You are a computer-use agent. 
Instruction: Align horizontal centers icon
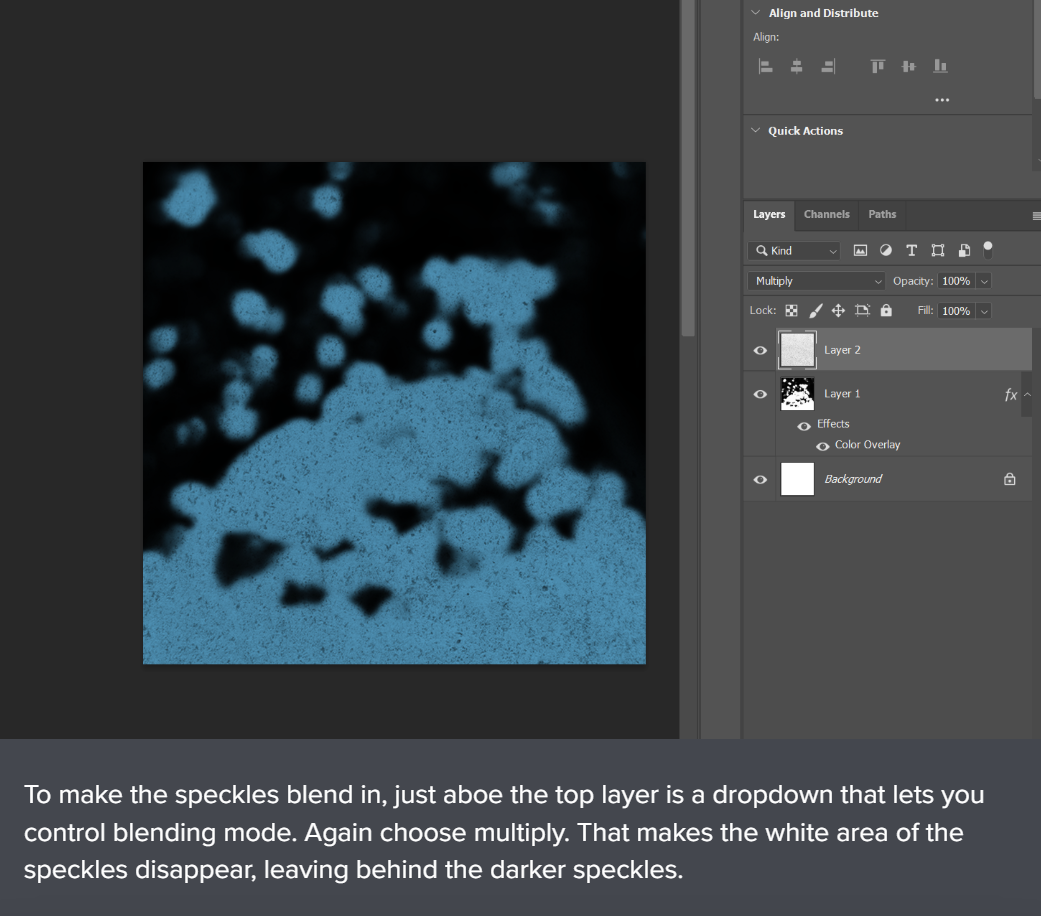(797, 66)
